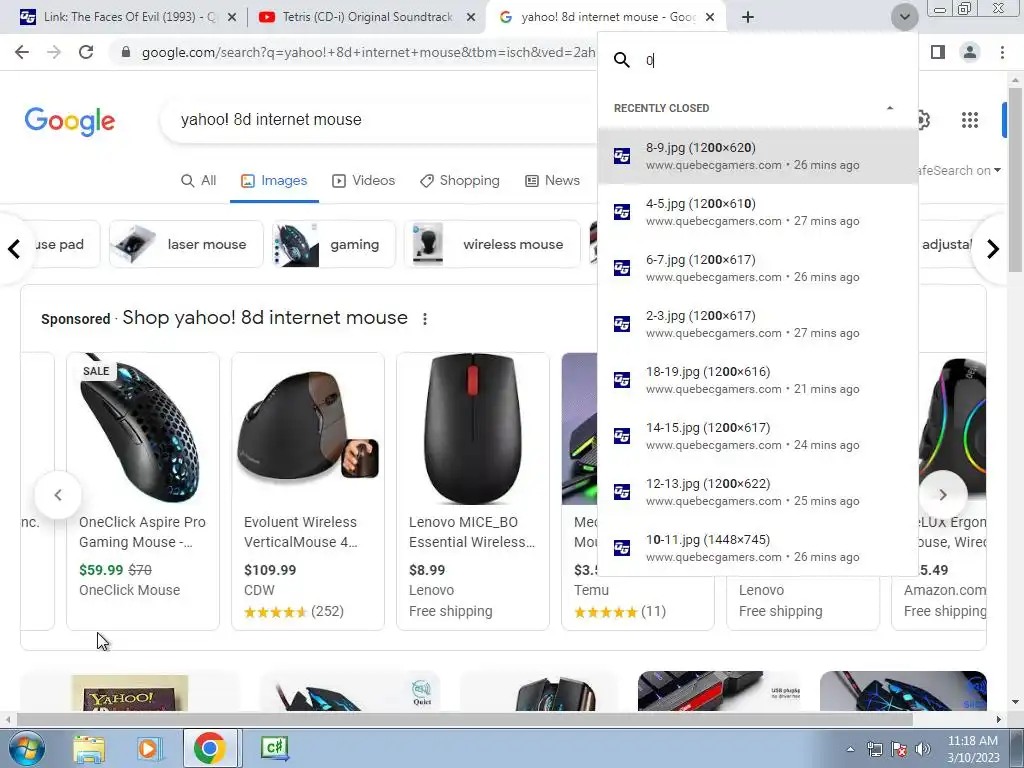Open the Yahoo! image result thumbnail

click(x=129, y=692)
